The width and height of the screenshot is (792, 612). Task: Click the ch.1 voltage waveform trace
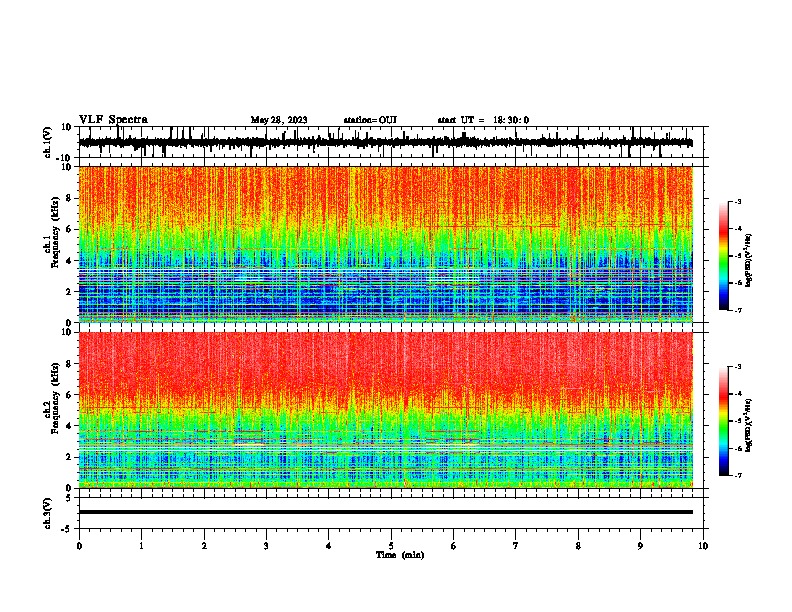[x=385, y=142]
